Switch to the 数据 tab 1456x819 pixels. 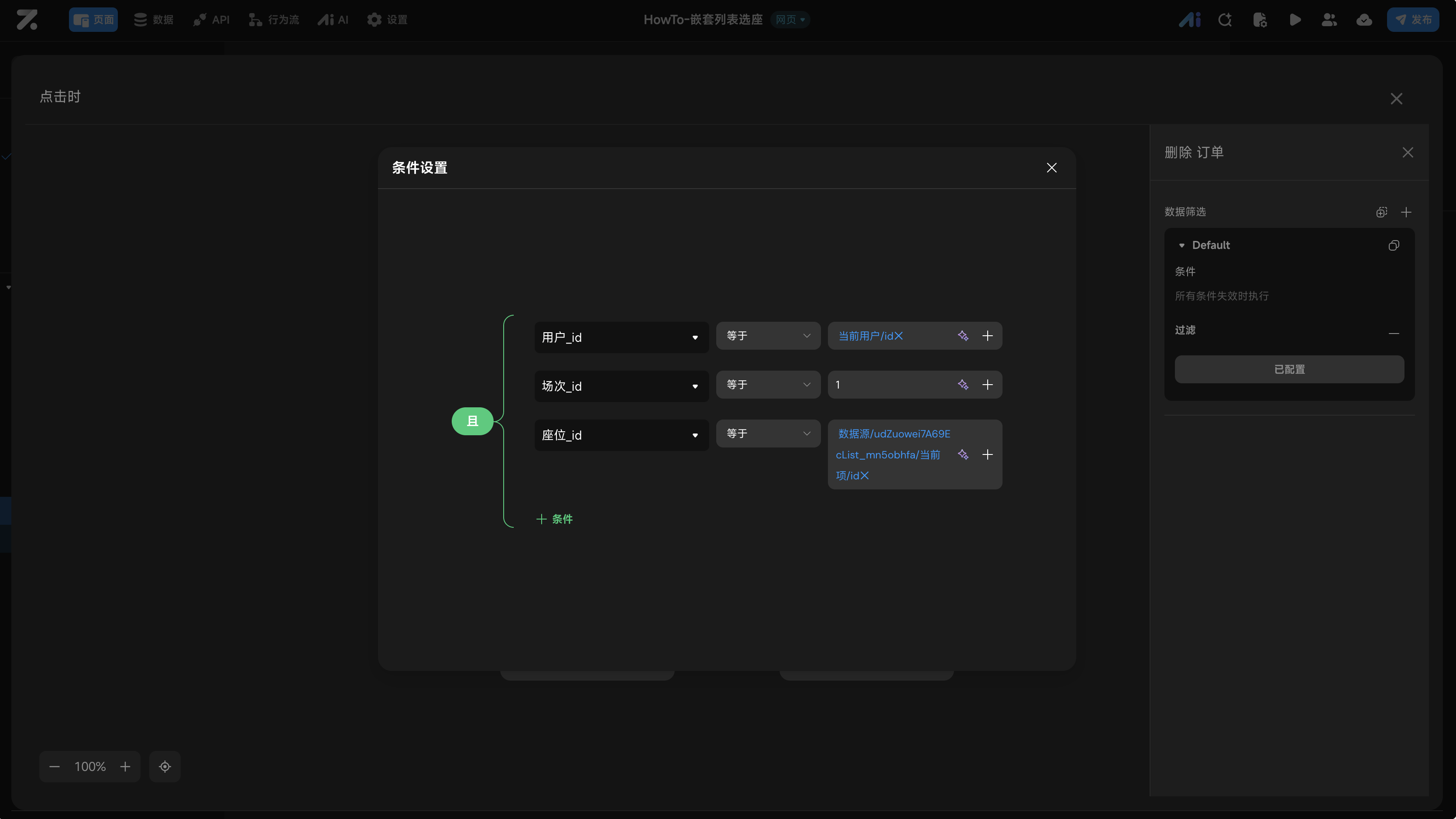154,20
